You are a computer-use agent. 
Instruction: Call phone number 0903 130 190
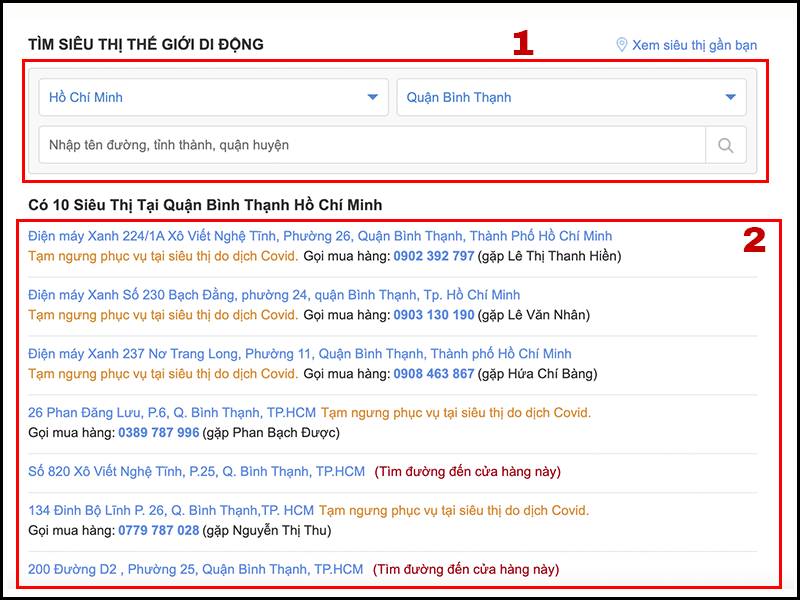pos(434,315)
